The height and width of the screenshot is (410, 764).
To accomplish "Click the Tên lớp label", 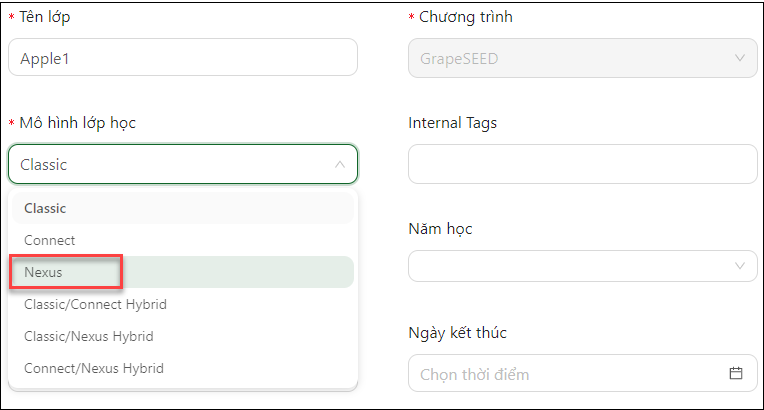I will click(45, 17).
